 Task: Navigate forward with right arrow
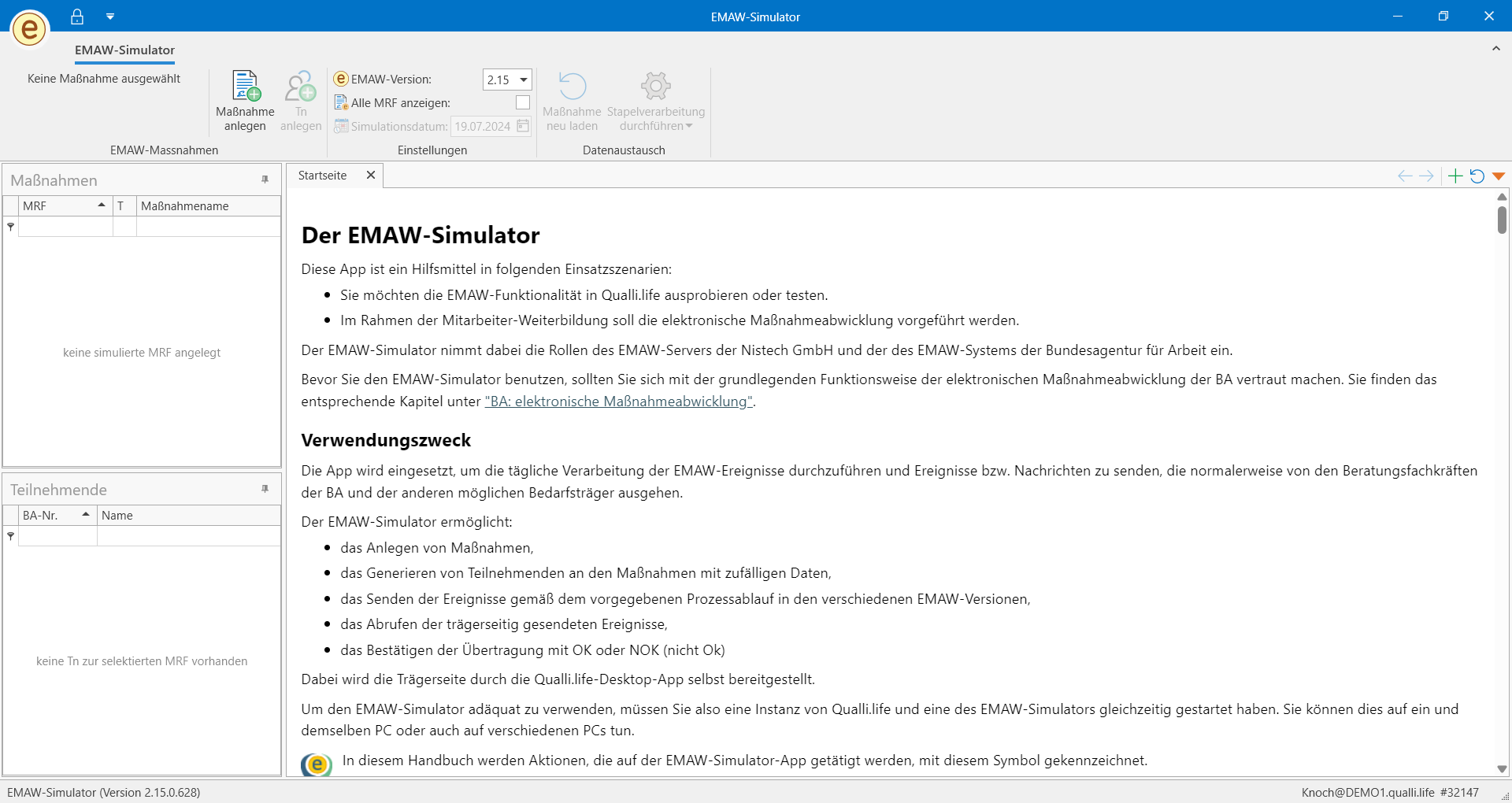click(x=1426, y=176)
